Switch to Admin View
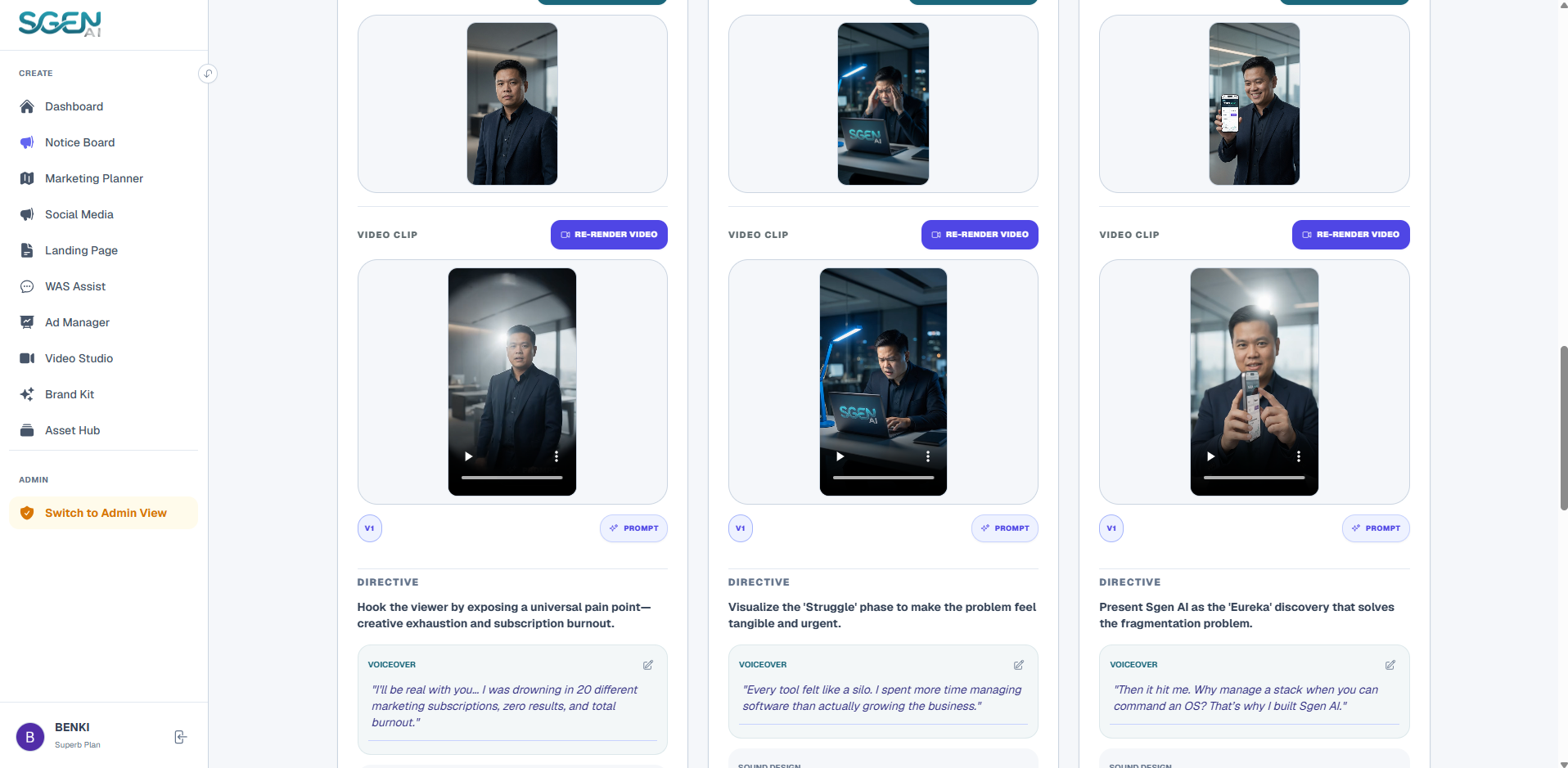The width and height of the screenshot is (1568, 768). point(103,513)
